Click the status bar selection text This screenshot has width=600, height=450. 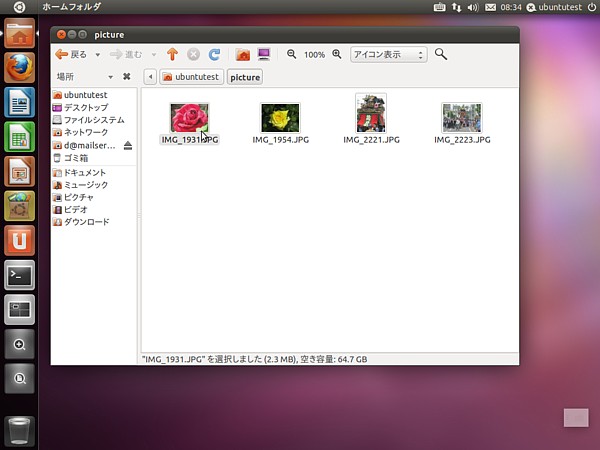(x=254, y=359)
